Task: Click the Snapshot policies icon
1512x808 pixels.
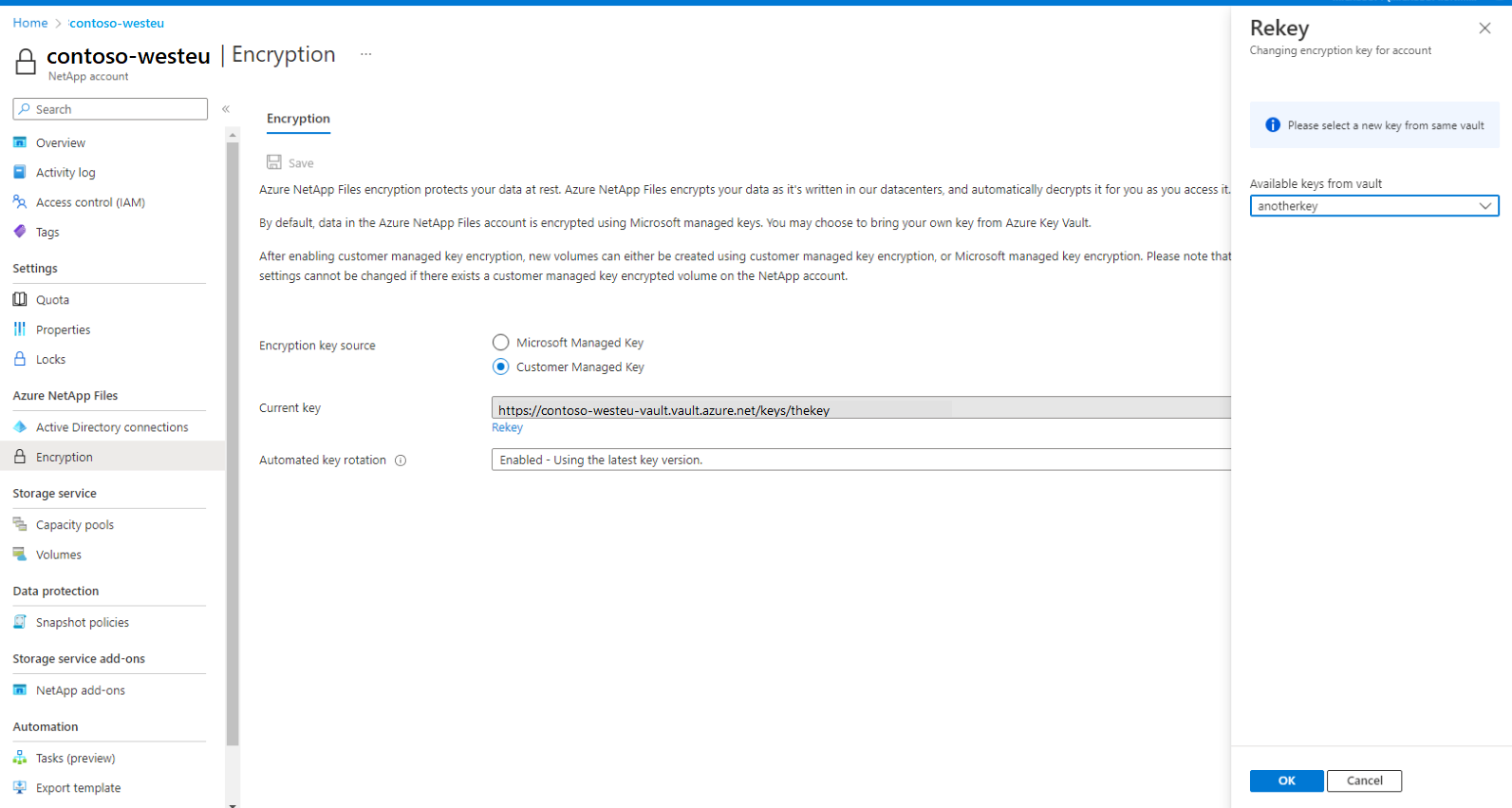Action: click(x=20, y=622)
